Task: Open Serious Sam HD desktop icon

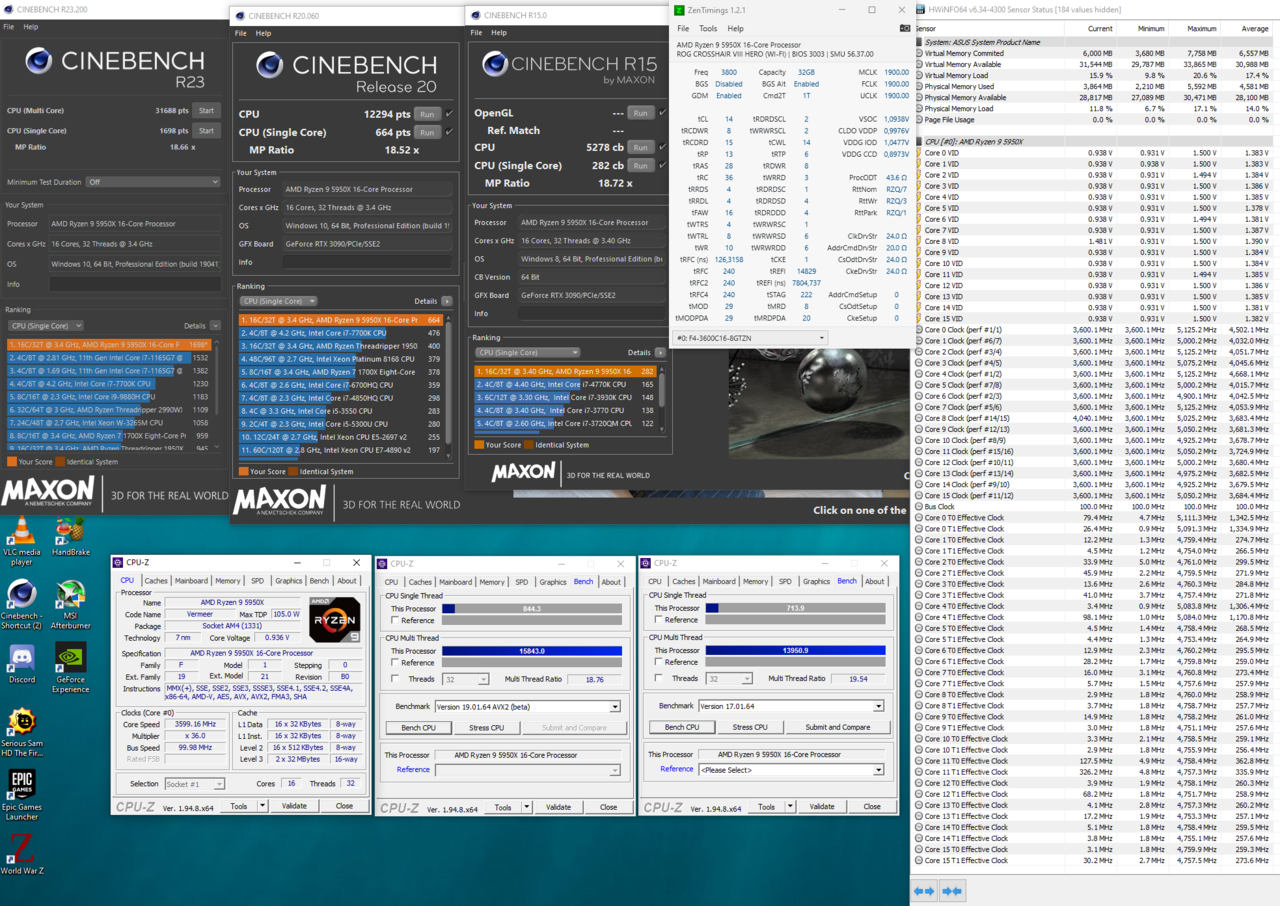Action: (21, 733)
